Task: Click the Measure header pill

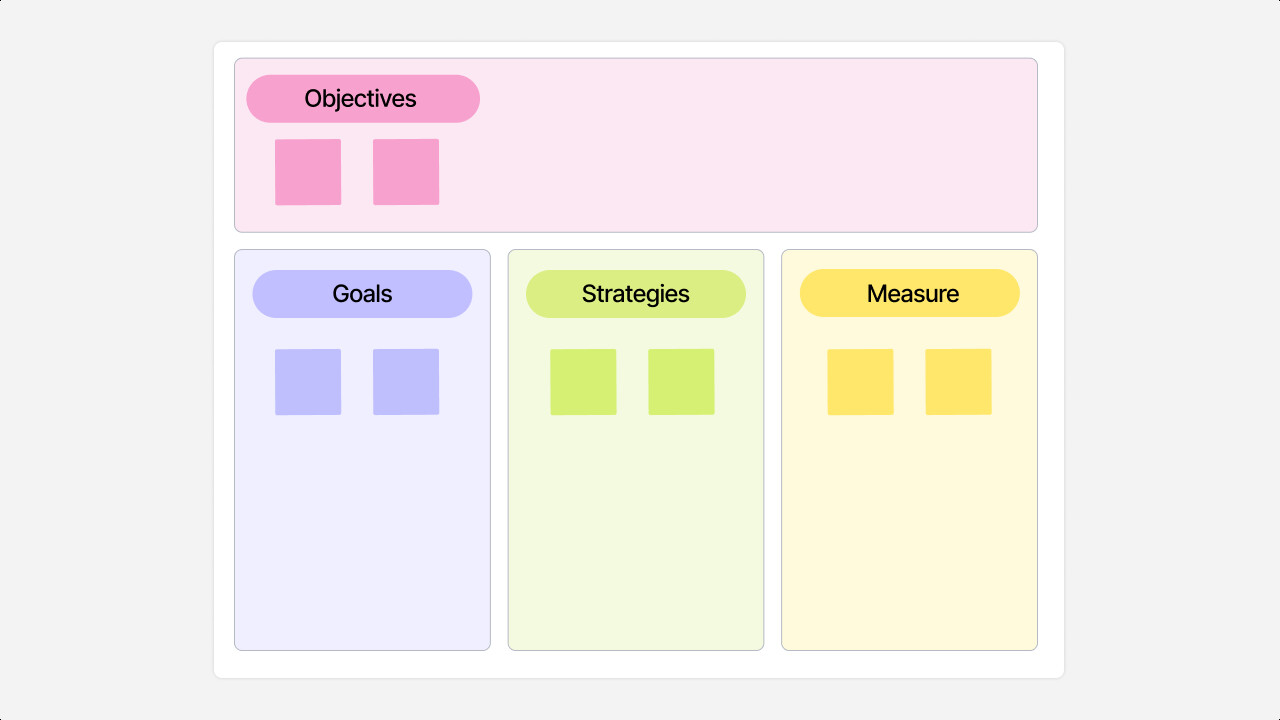Action: coord(910,294)
